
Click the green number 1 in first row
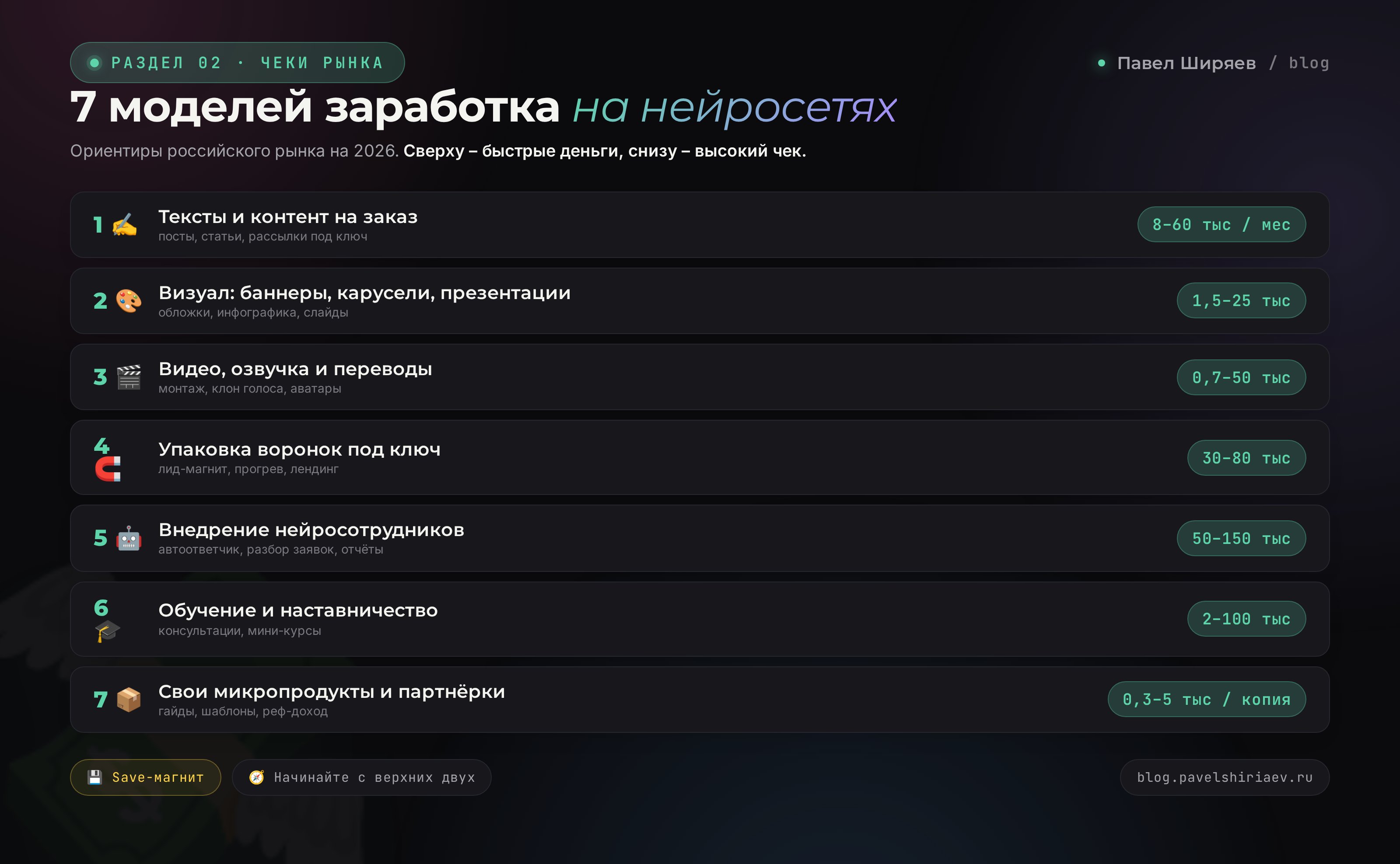pos(98,225)
